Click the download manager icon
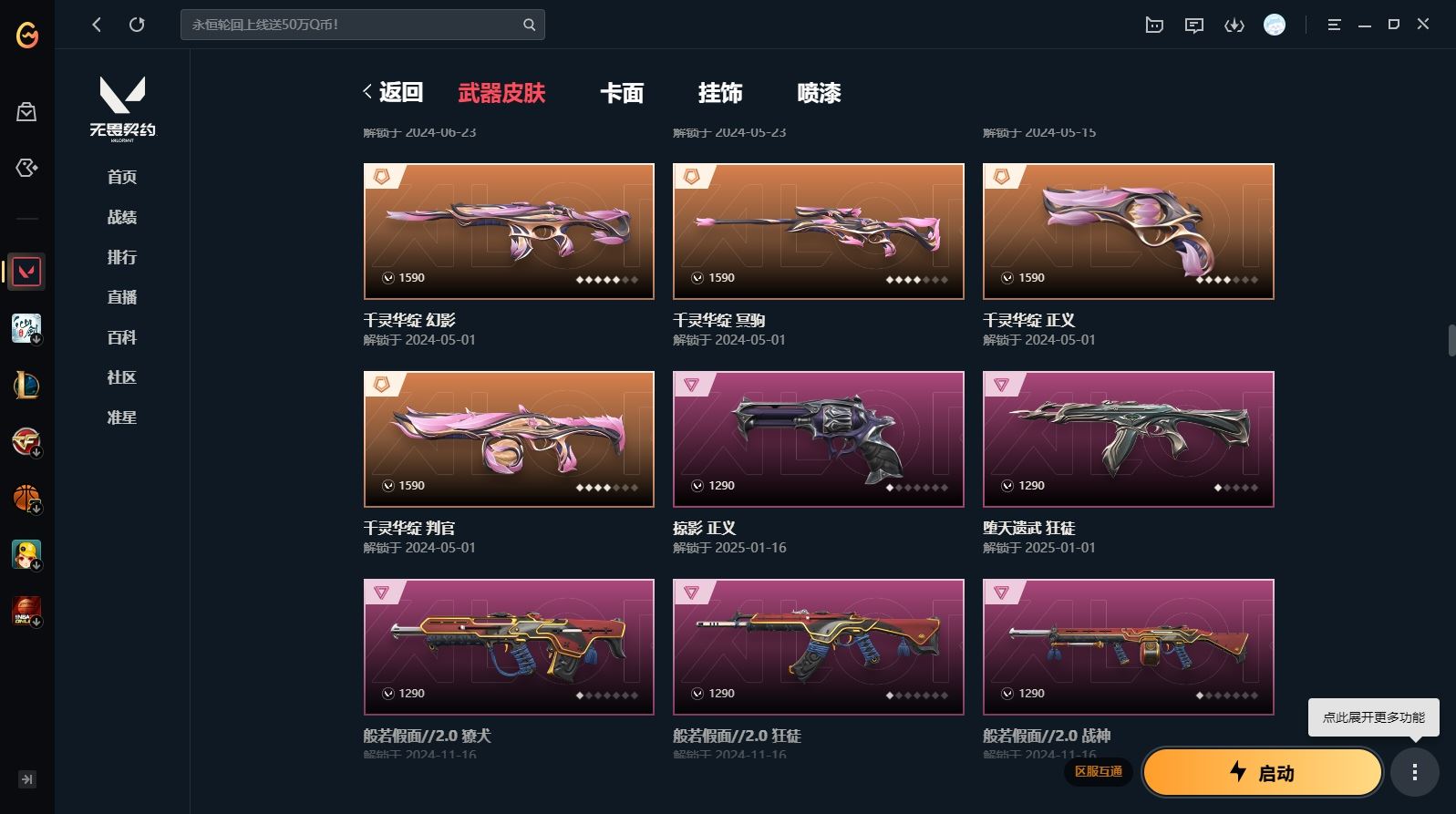Image resolution: width=1456 pixels, height=814 pixels. pos(1234,26)
